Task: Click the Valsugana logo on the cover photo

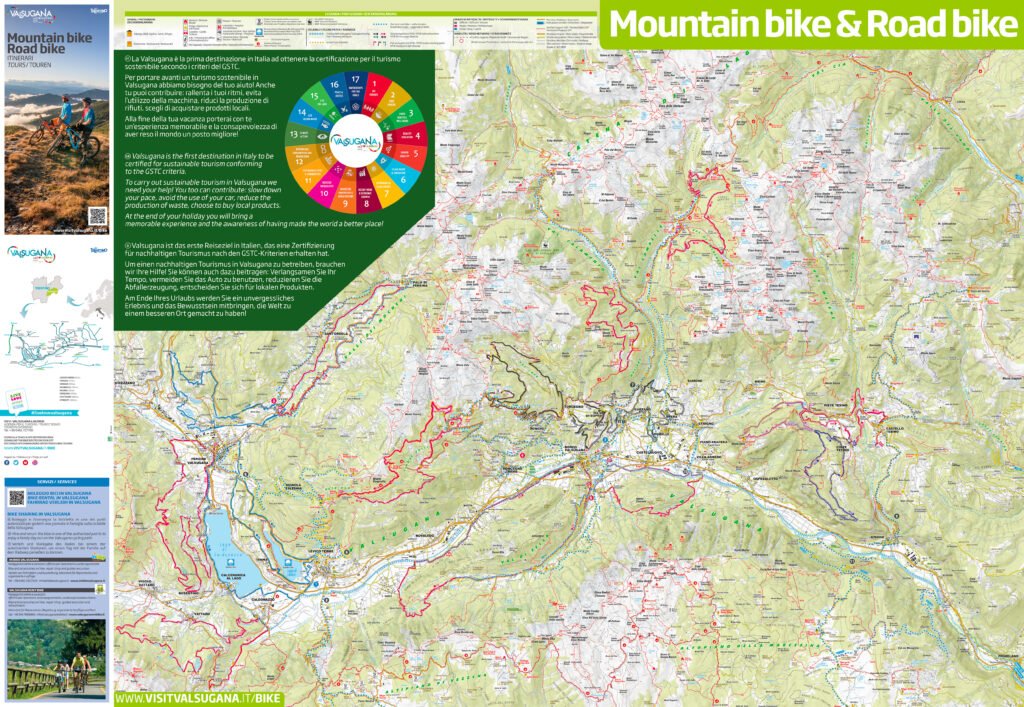Action: click(31, 16)
